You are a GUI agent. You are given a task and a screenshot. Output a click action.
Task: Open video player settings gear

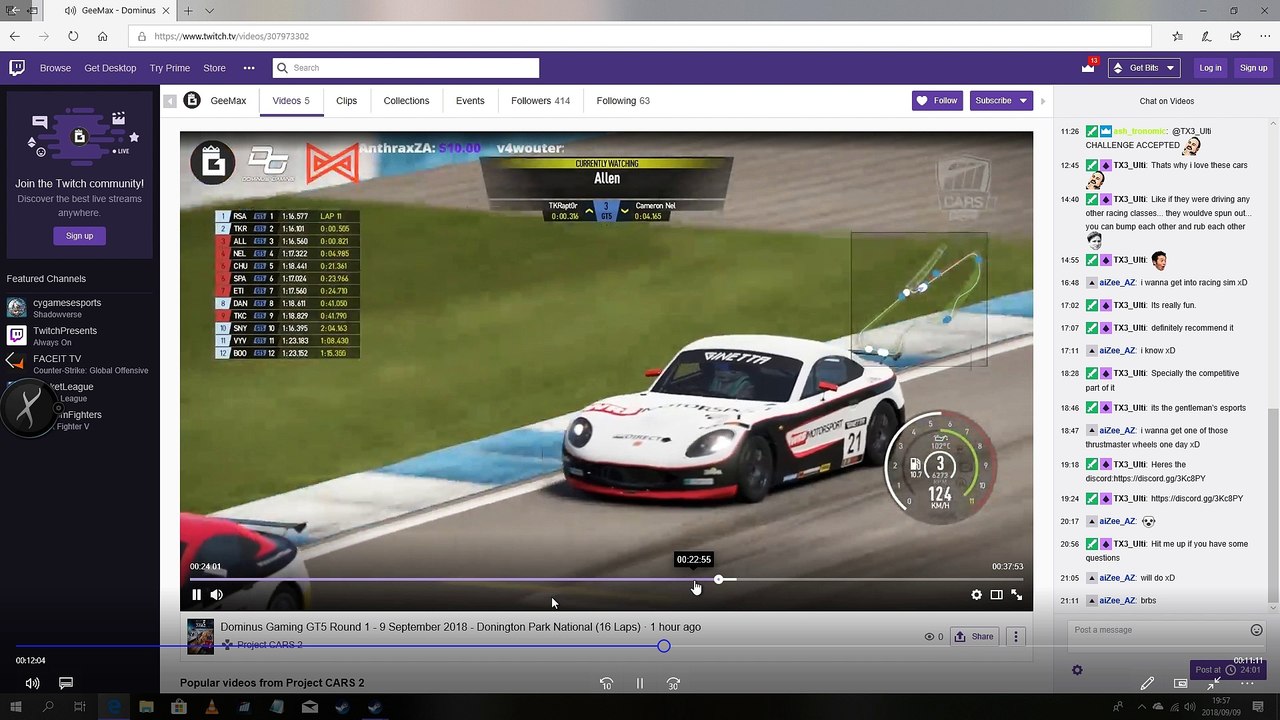976,595
